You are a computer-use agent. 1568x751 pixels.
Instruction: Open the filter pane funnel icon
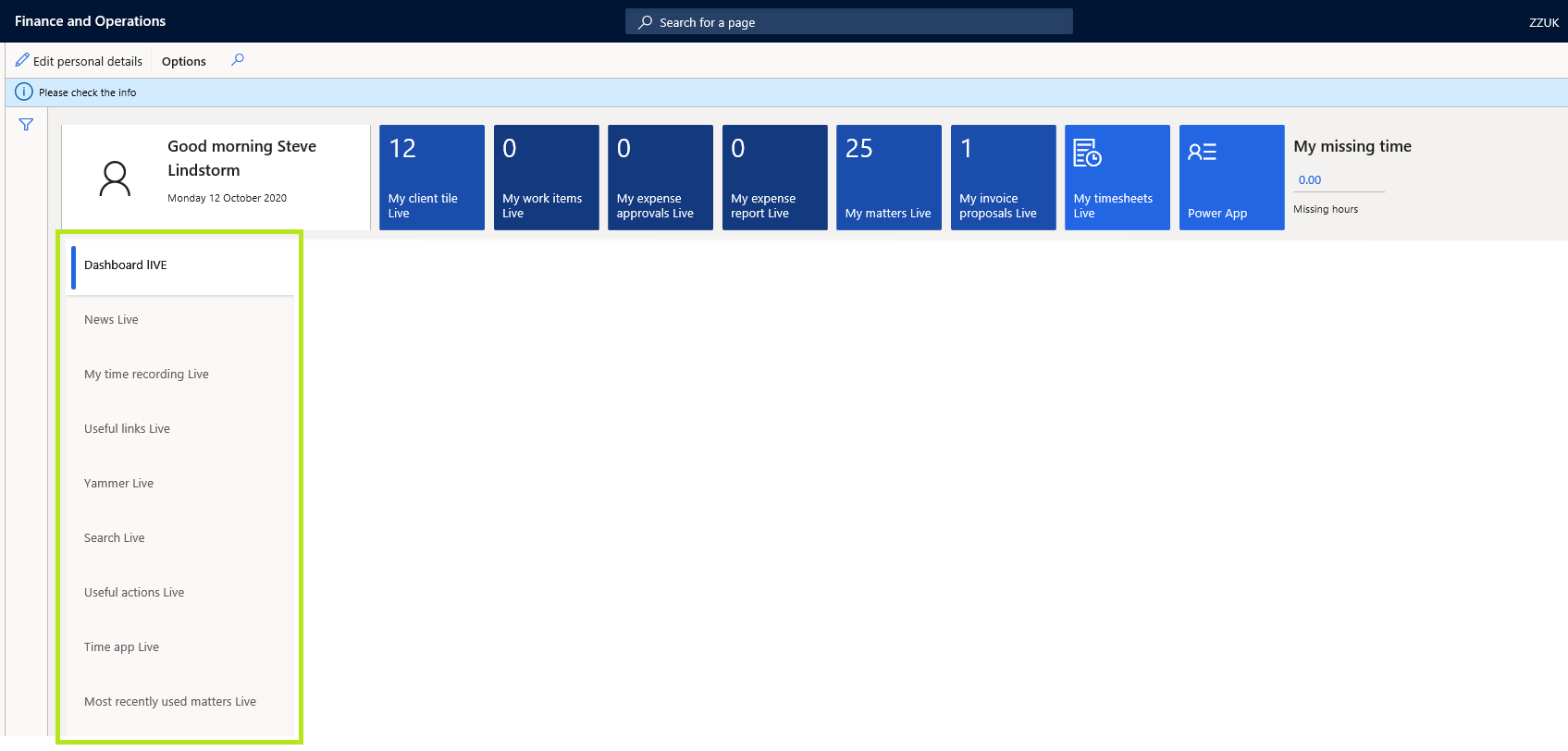26,125
